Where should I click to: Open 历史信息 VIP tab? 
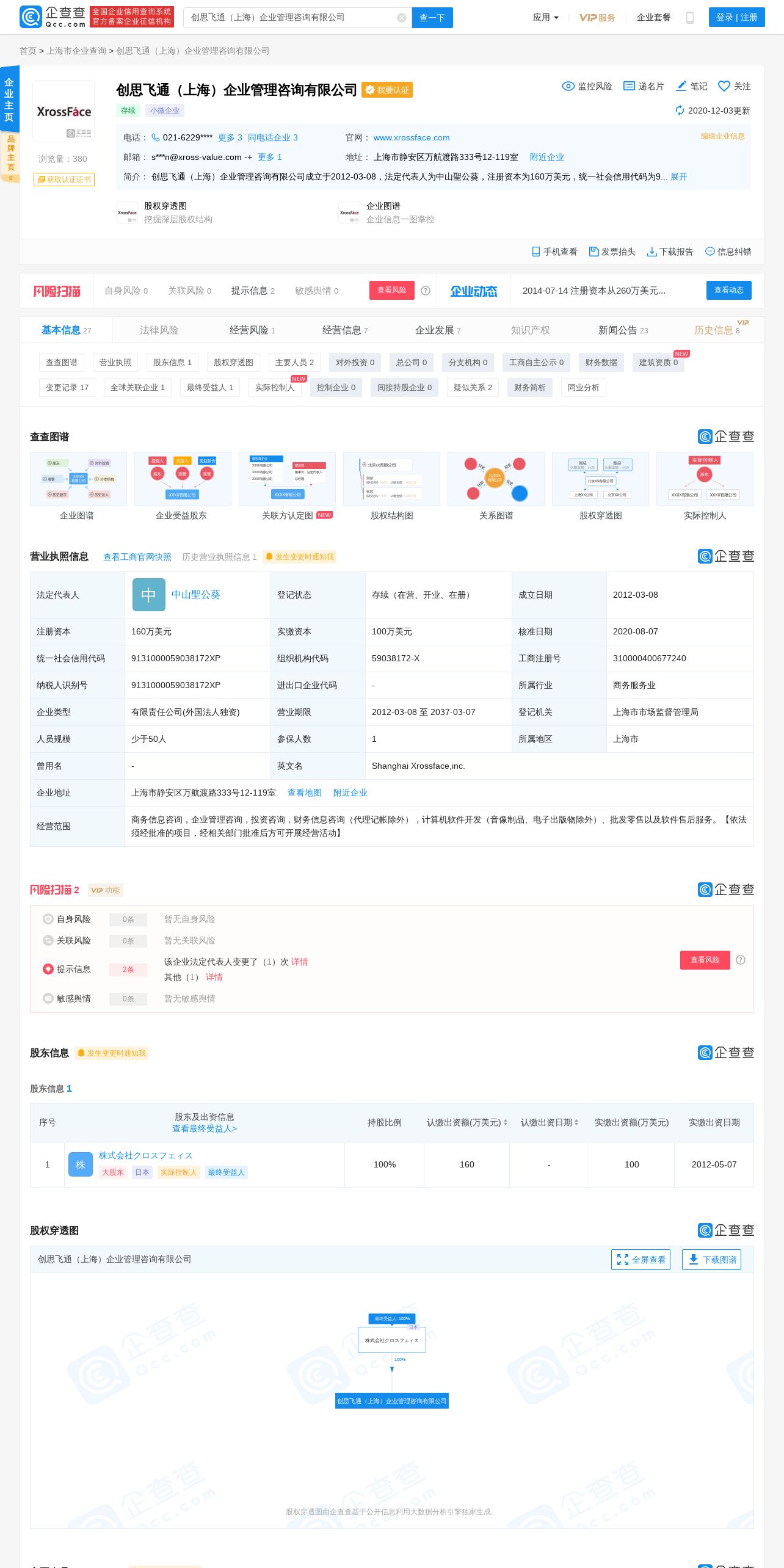(717, 330)
